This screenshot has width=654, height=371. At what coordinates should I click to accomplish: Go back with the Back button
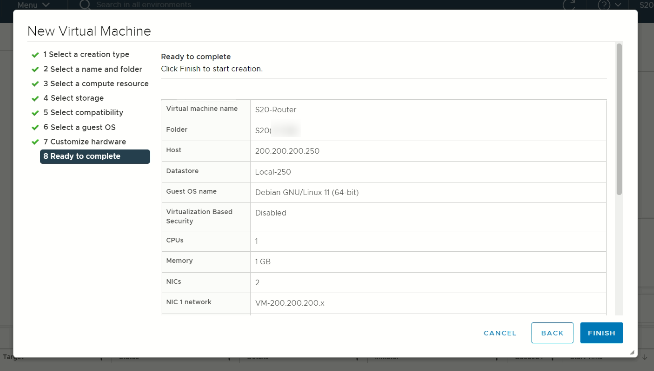[552, 333]
